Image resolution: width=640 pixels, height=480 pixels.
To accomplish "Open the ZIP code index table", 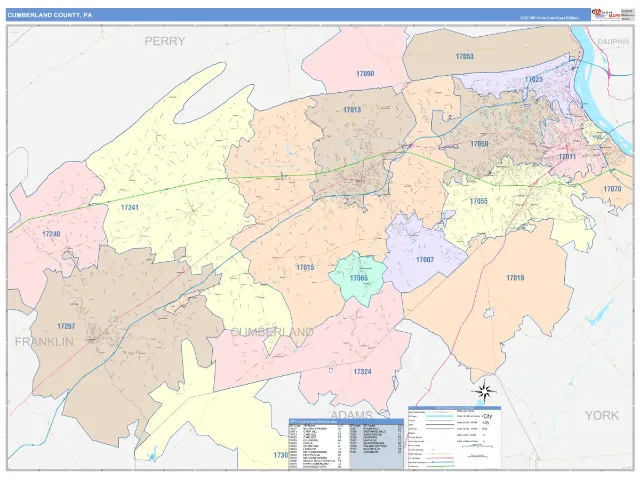I will (x=346, y=444).
